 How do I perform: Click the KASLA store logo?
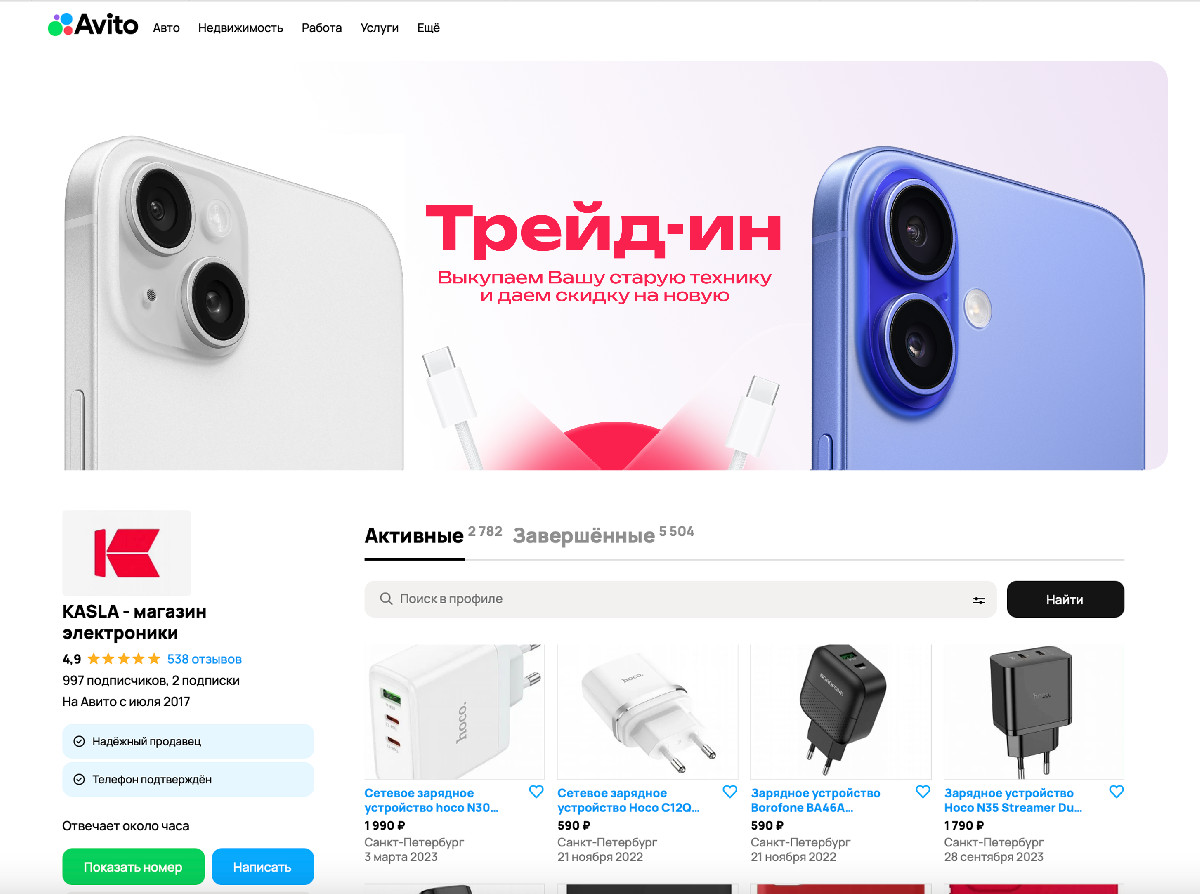(126, 553)
